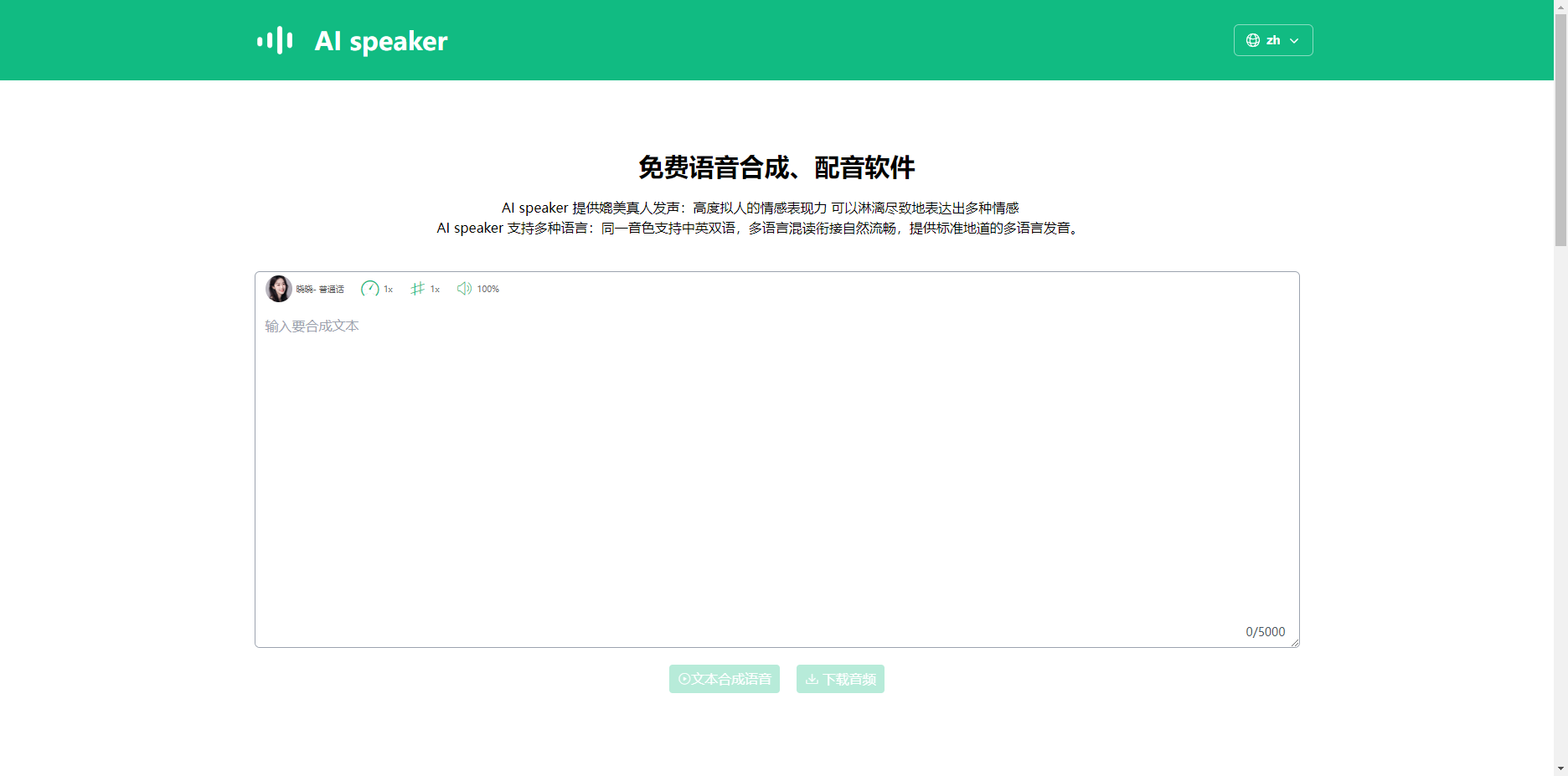Click the 0/5000 character counter

[x=1265, y=632]
